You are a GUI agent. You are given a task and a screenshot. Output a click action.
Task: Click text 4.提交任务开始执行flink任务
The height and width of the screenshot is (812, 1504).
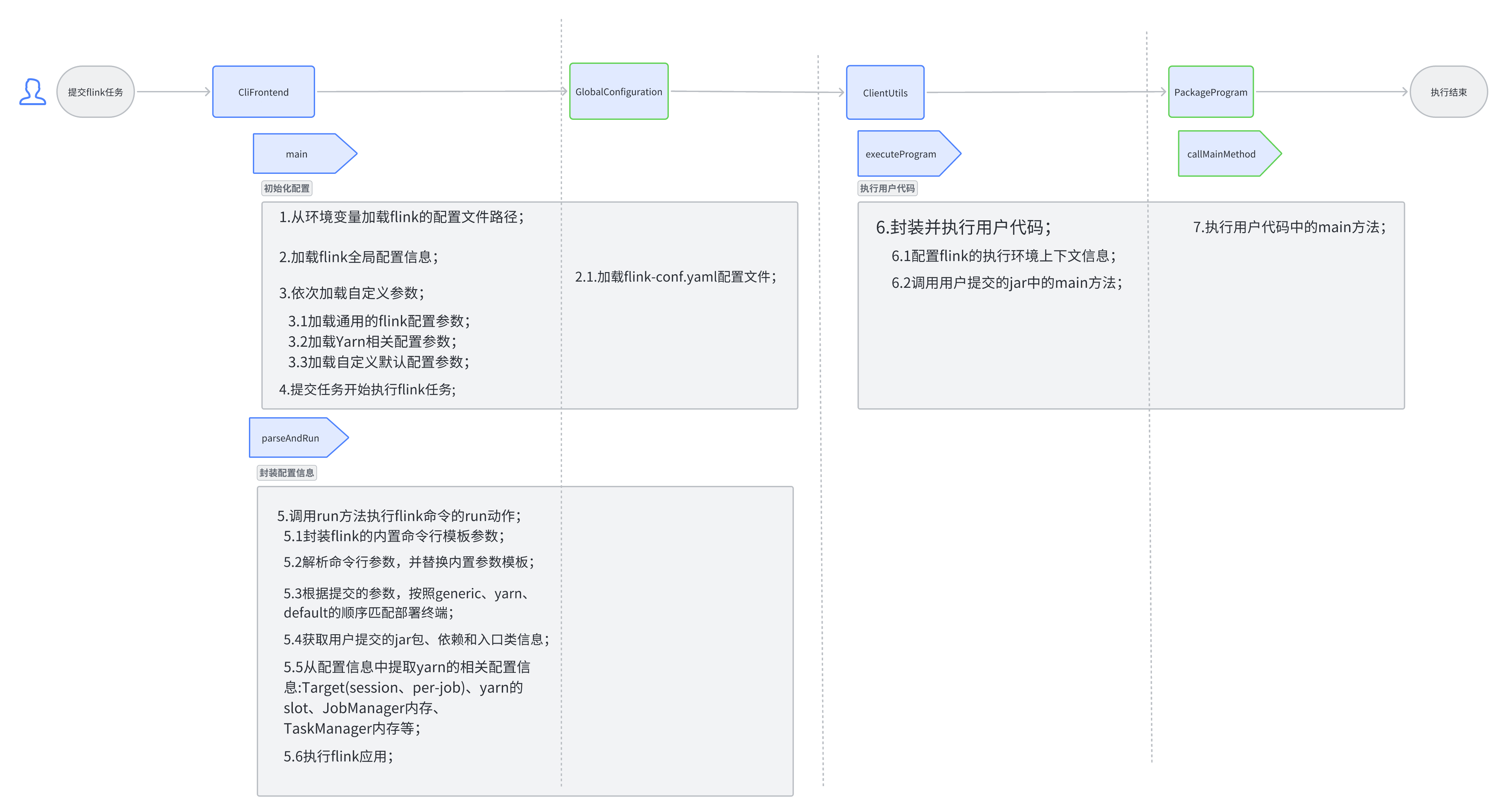point(367,389)
